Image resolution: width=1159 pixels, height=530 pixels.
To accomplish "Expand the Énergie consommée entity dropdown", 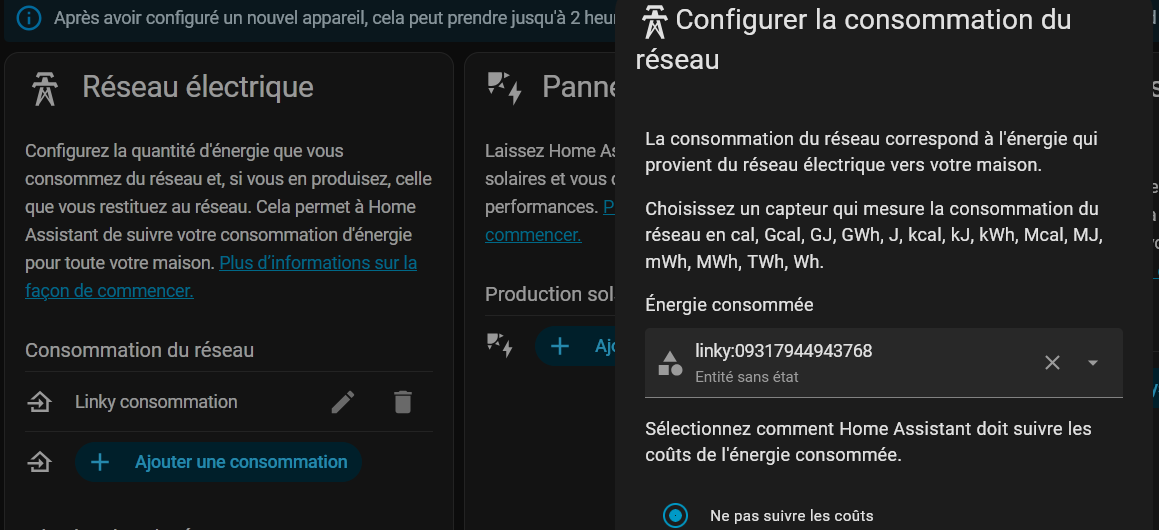I will pyautogui.click(x=1093, y=363).
